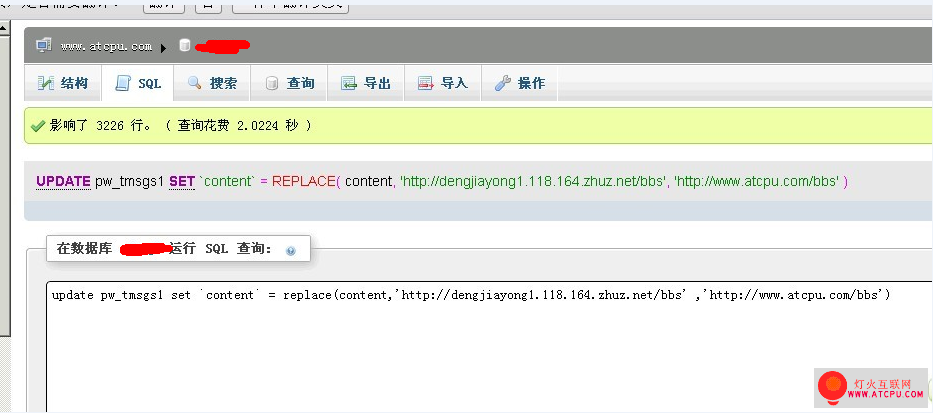Click the green checkmark success icon
The width and height of the screenshot is (933, 413).
38,126
